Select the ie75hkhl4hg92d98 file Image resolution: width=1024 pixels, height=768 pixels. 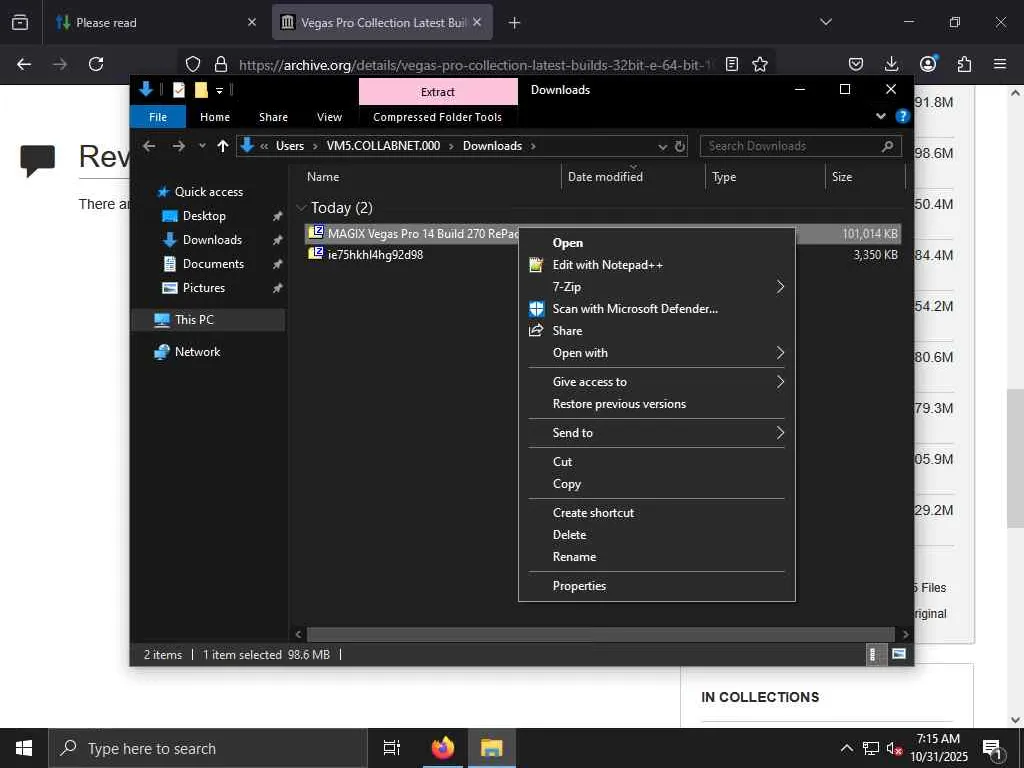tap(376, 255)
